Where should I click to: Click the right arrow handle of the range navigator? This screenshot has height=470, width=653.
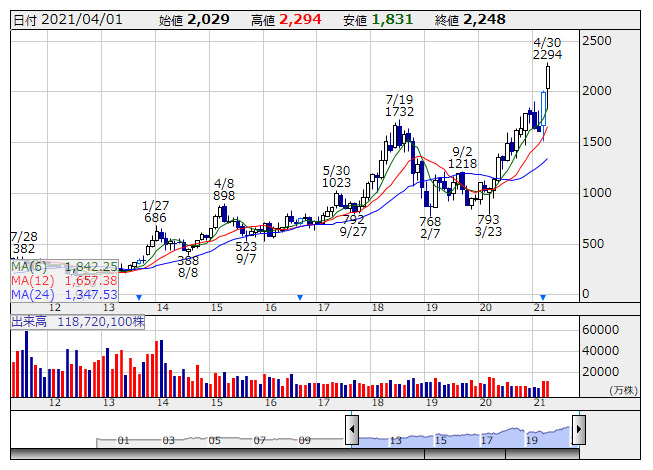(x=577, y=430)
